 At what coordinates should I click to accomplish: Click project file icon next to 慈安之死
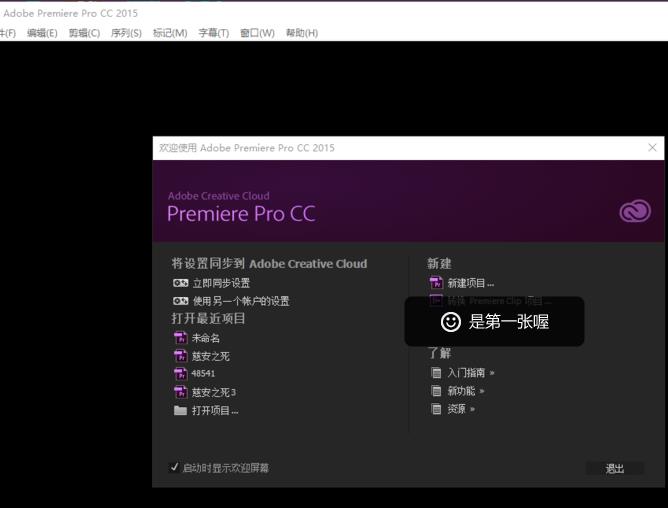click(x=181, y=356)
